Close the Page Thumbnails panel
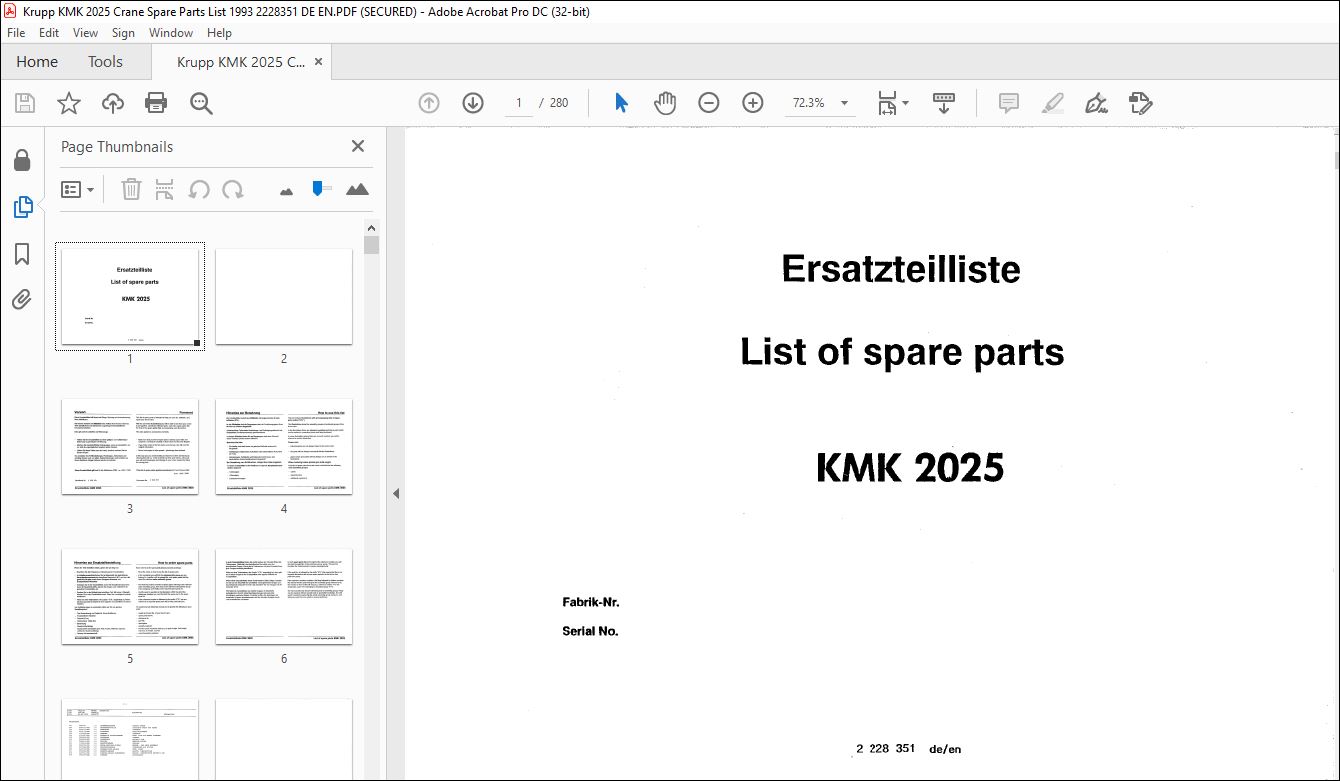The image size is (1340, 781). click(x=358, y=146)
